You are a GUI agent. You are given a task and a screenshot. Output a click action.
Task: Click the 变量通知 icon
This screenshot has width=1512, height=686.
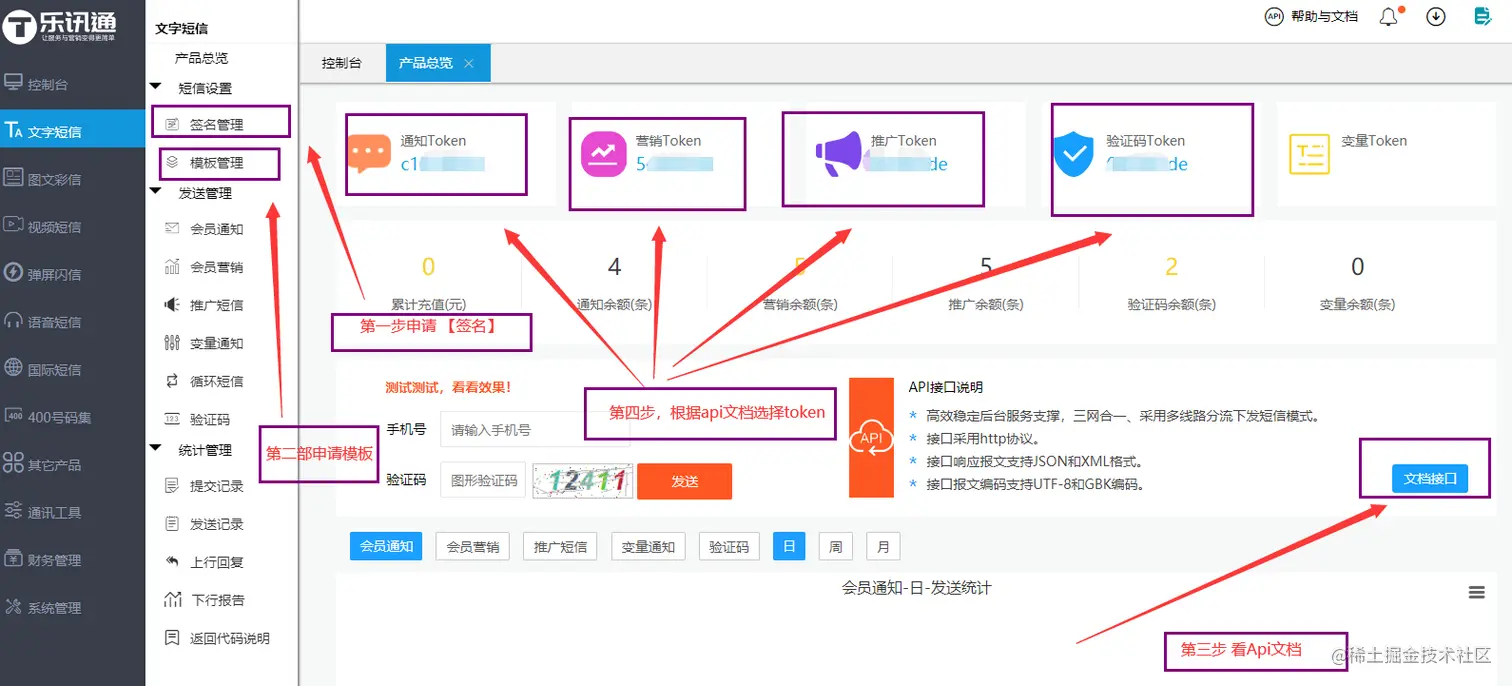tap(171, 343)
